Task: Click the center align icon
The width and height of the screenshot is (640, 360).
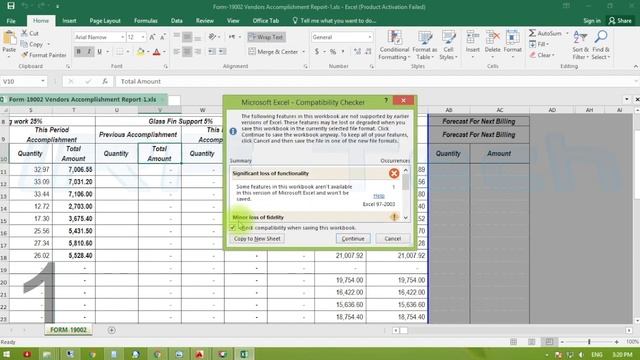Action: 187,52
